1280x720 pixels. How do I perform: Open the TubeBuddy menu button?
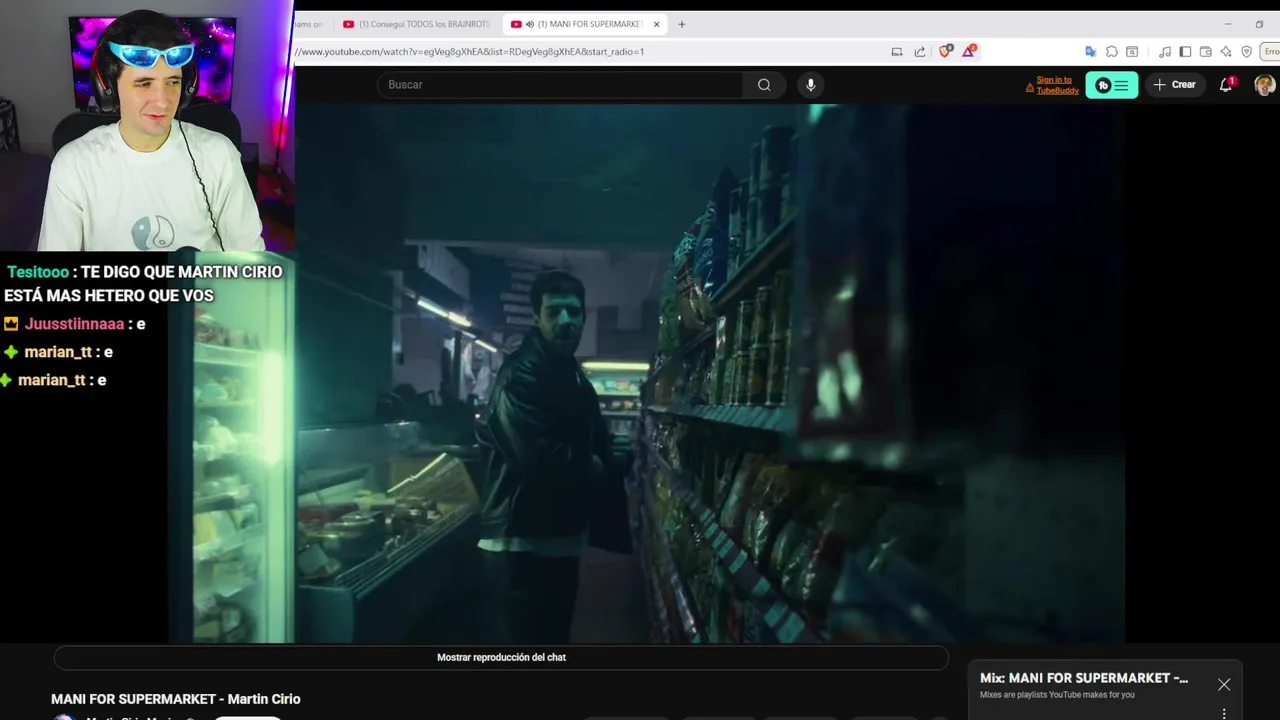[1112, 85]
